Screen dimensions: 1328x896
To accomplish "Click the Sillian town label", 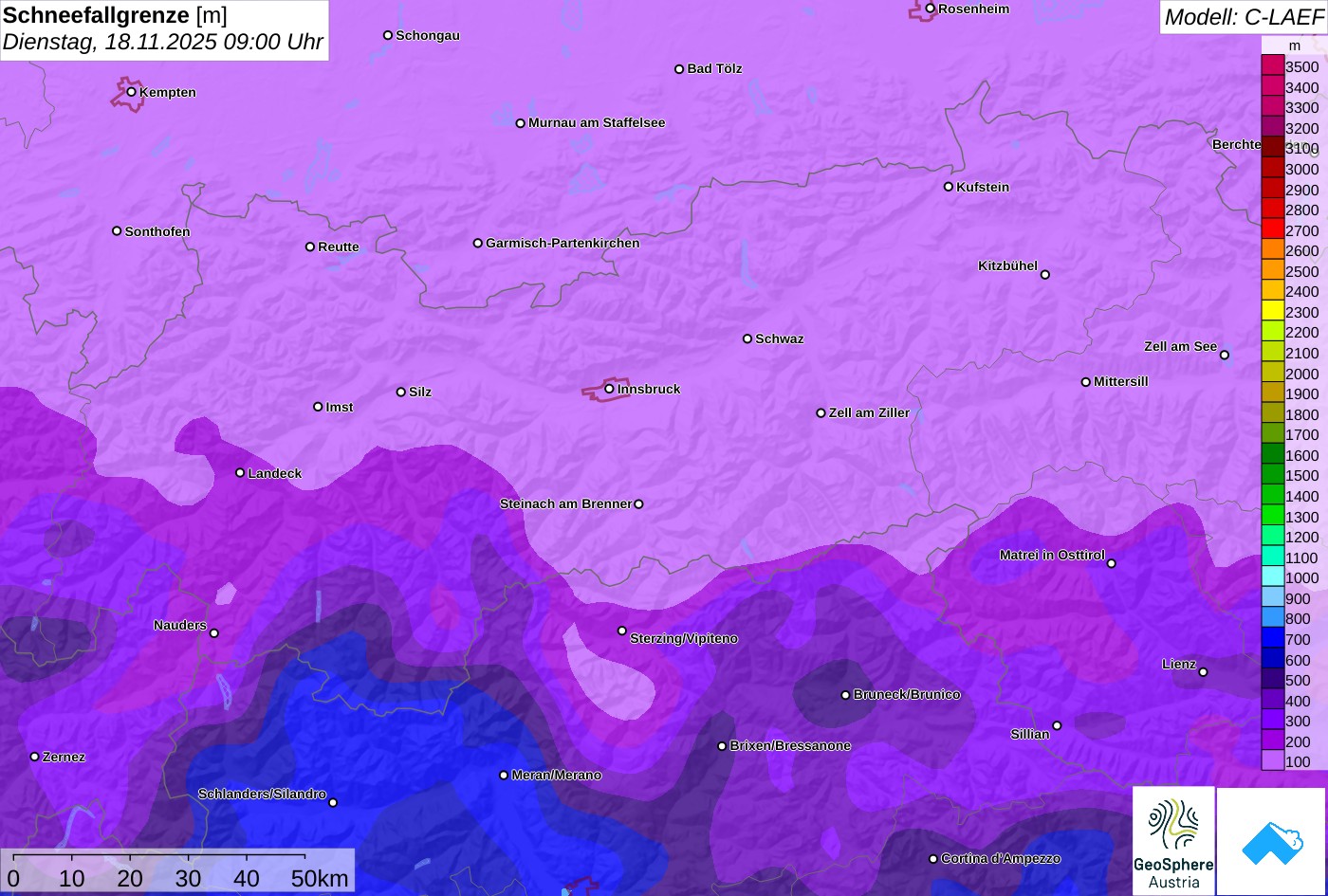I will click(1030, 734).
